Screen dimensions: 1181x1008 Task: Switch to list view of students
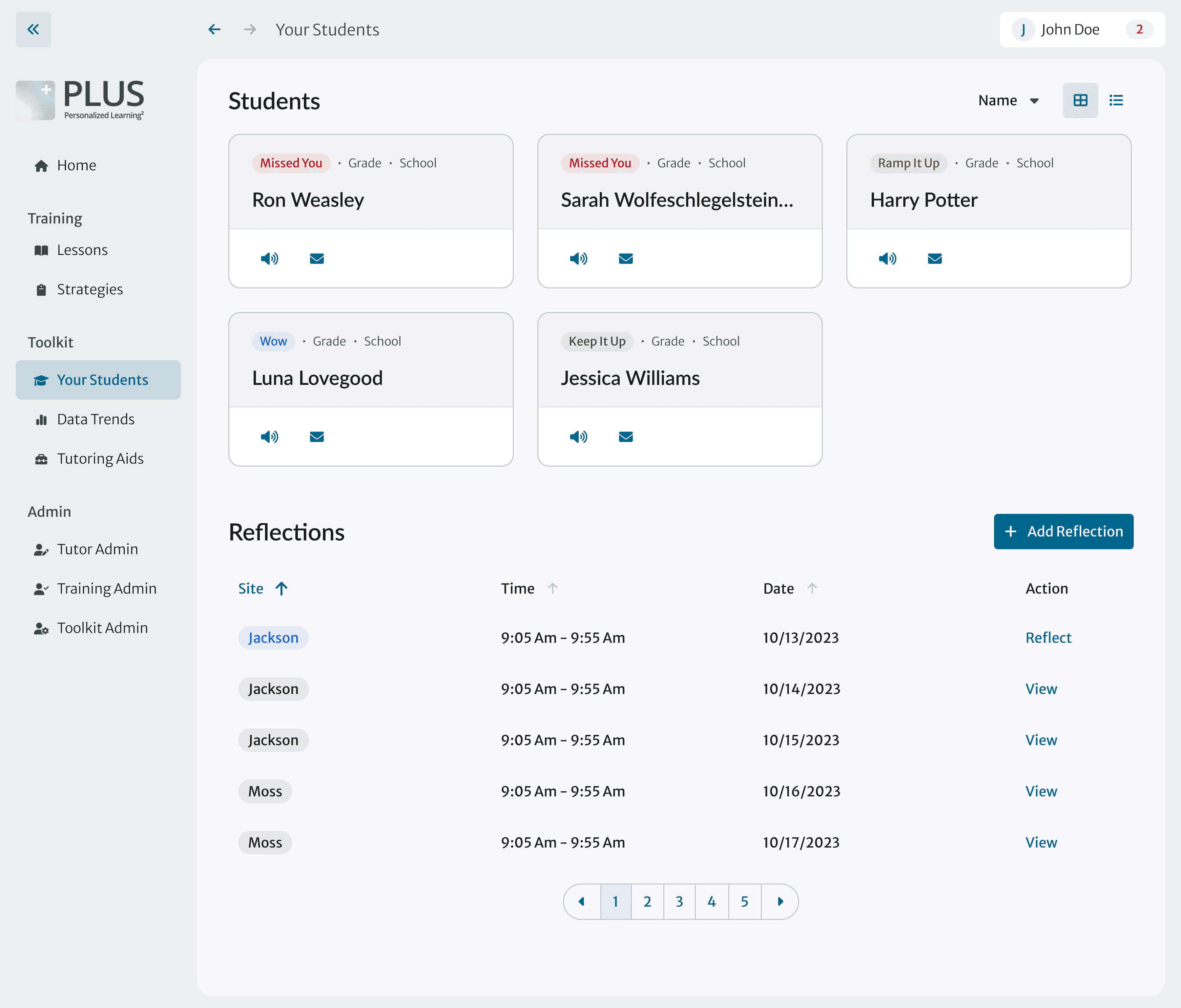coord(1116,100)
